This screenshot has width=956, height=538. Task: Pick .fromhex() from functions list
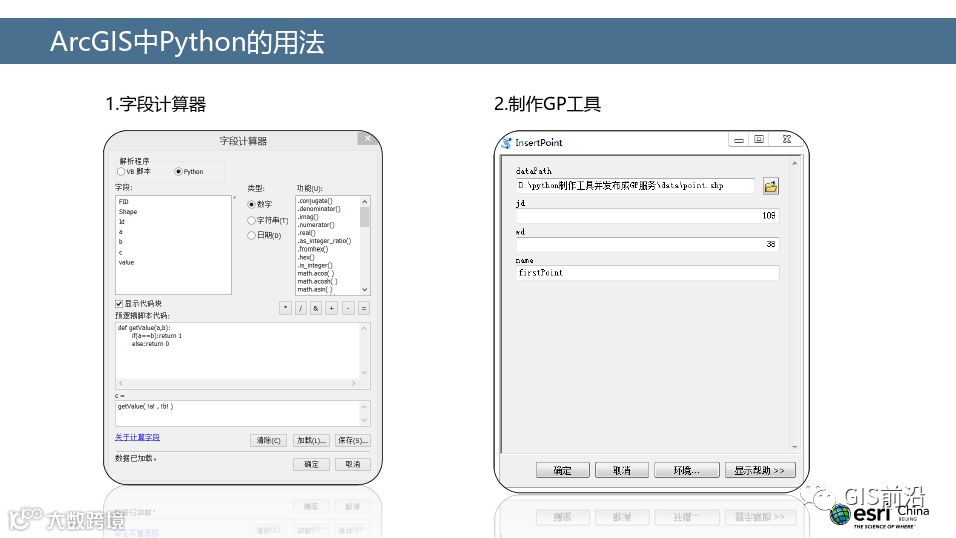(313, 249)
